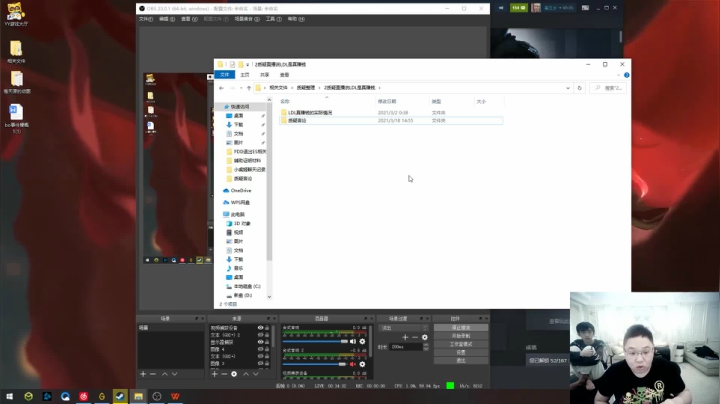Click 退出 button in OBS controls
720x404 pixels.
coord(461,361)
